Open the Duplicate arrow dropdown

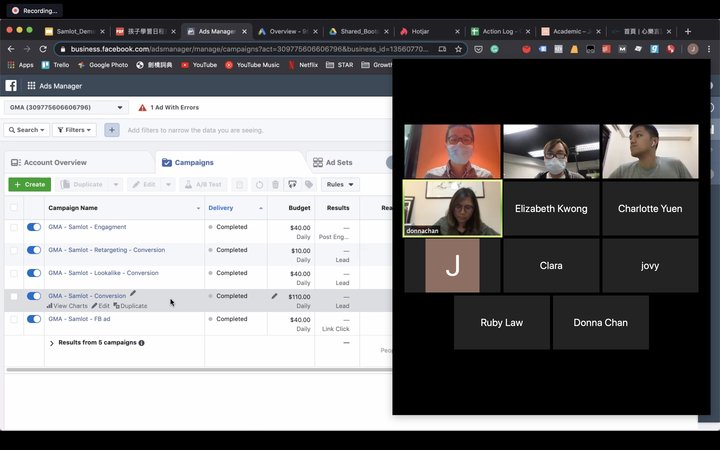pyautogui.click(x=116, y=185)
